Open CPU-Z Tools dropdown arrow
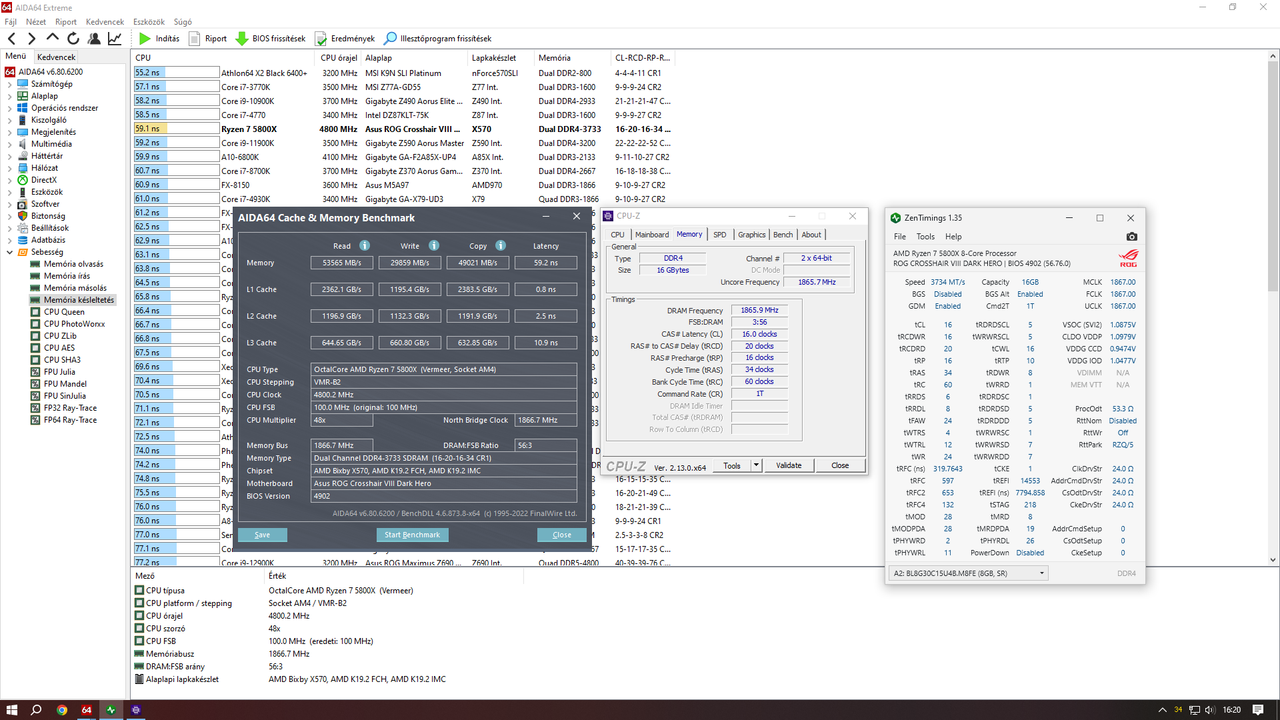The image size is (1280, 720). pos(757,465)
